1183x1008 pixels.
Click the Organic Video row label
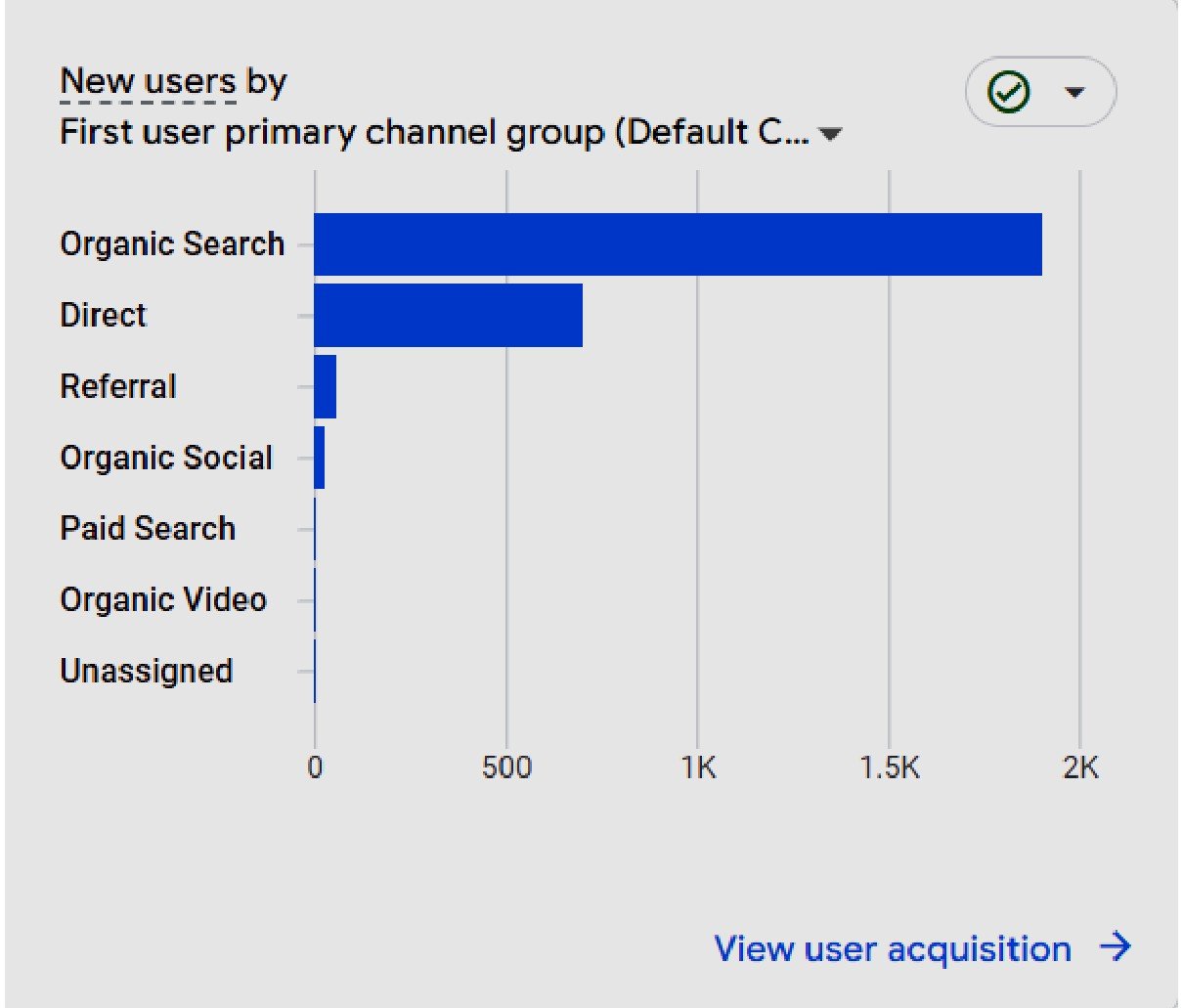click(x=163, y=600)
